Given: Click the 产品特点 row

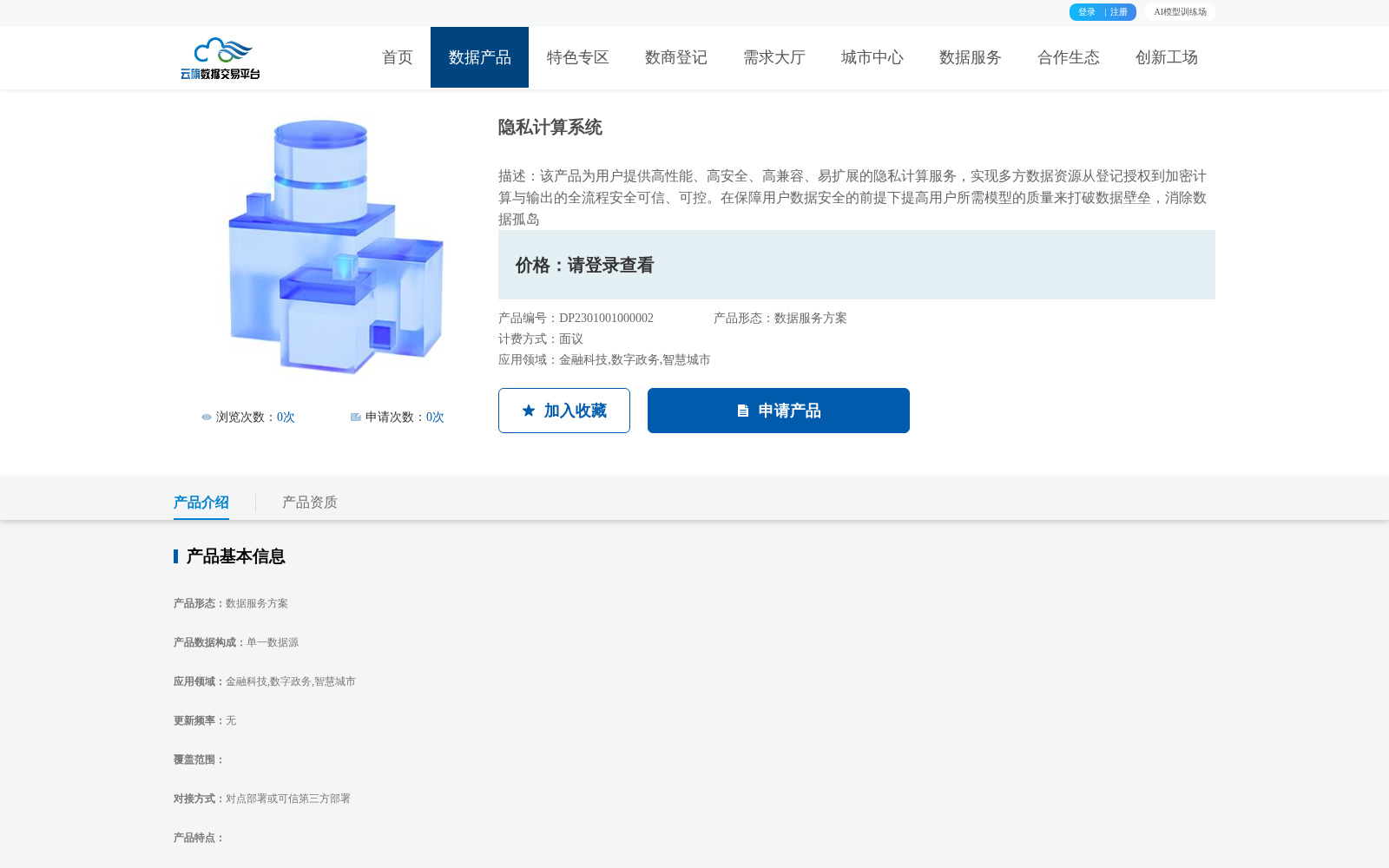Looking at the screenshot, I should 200,838.
